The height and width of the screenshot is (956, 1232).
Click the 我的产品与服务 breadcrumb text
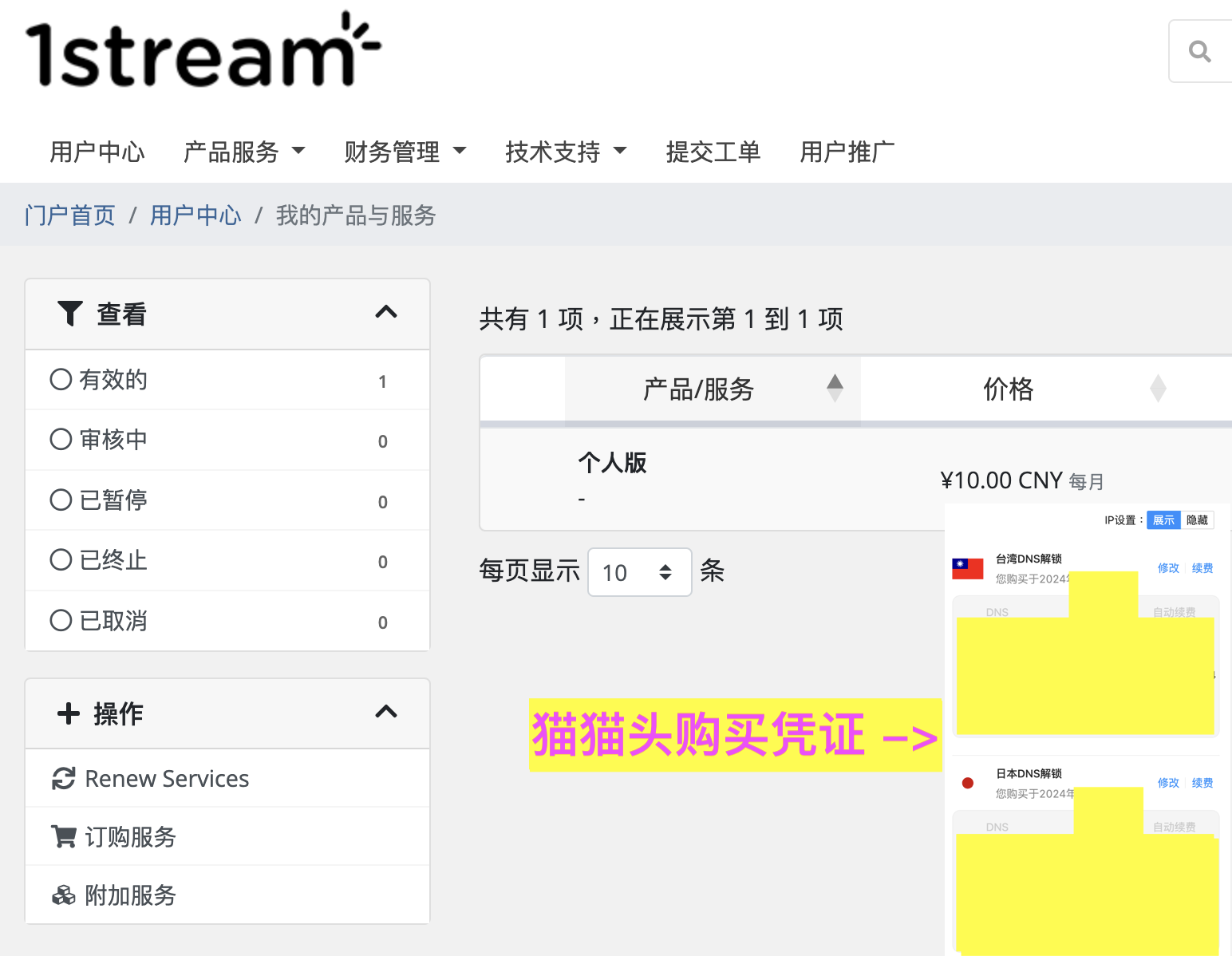coord(356,215)
